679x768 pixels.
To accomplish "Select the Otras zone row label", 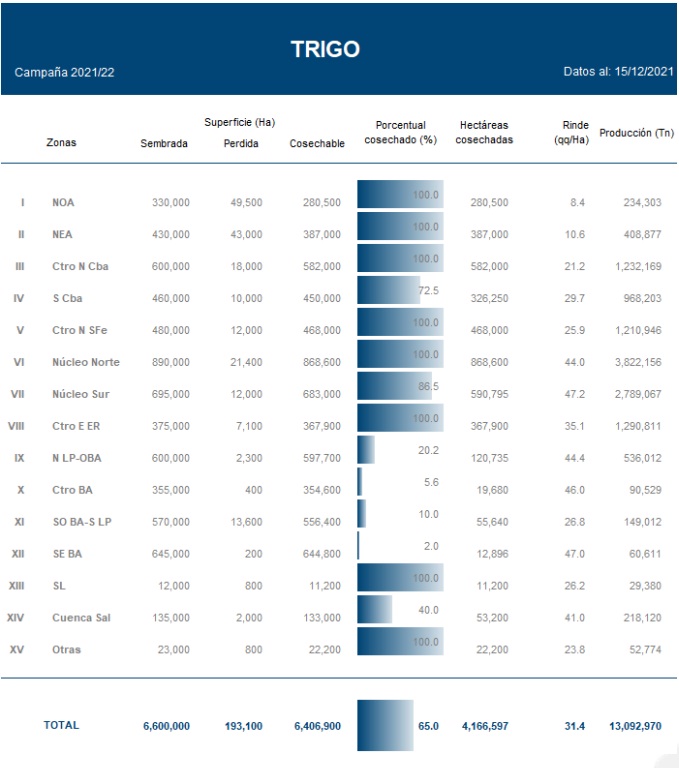I will [x=66, y=650].
